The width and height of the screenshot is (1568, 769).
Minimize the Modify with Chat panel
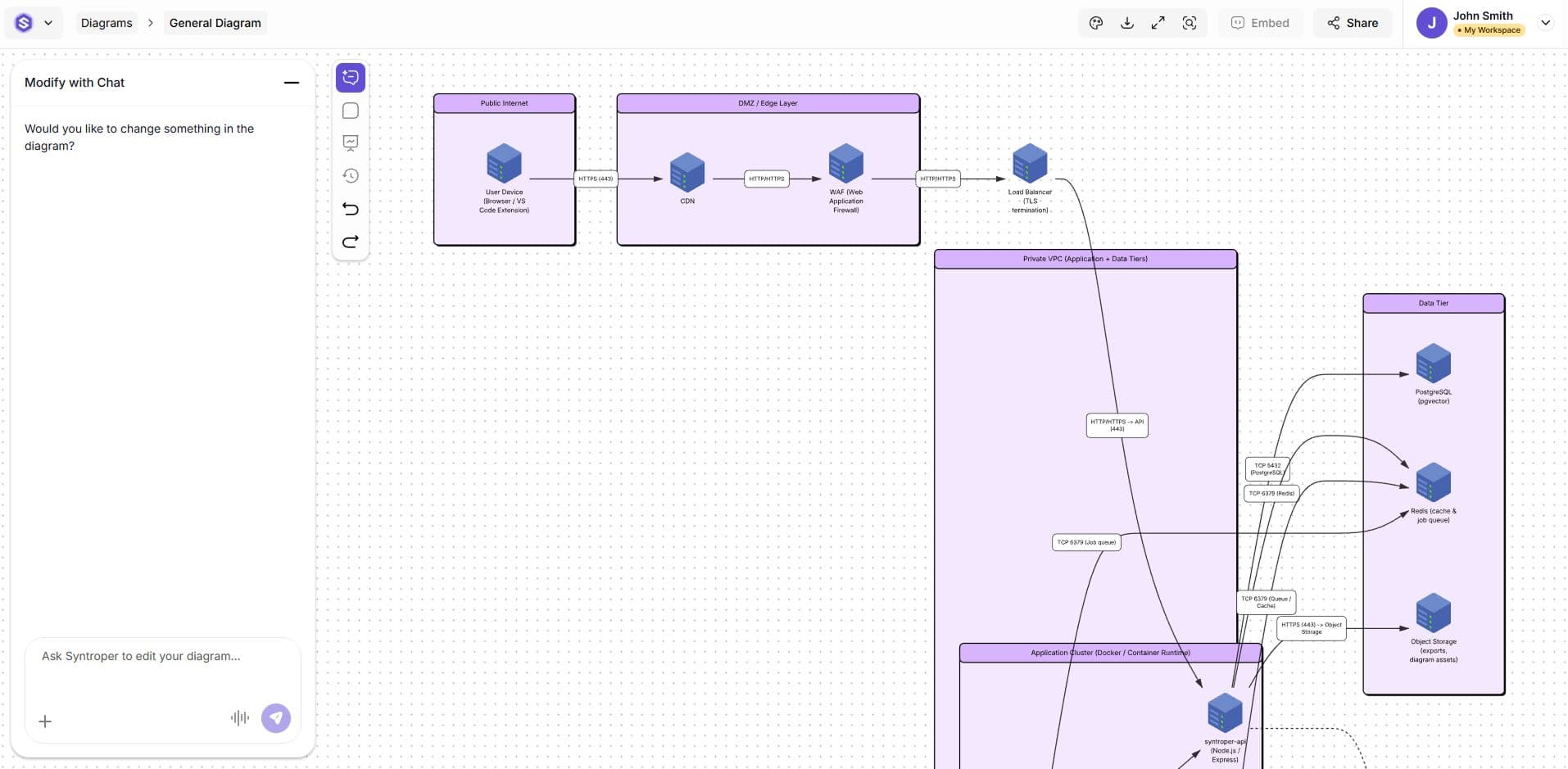(x=291, y=83)
